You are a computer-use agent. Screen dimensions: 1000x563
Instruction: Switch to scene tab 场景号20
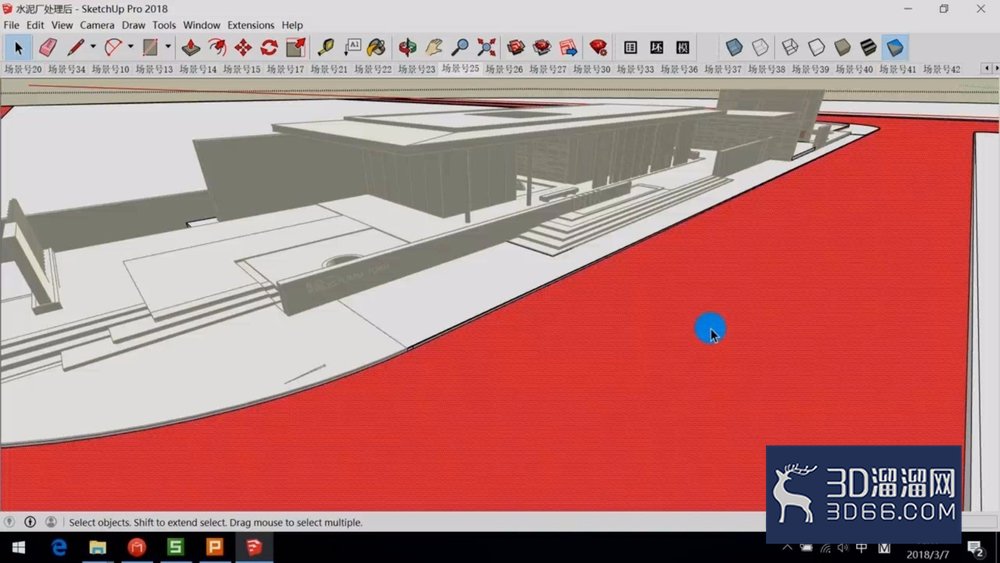tap(23, 69)
